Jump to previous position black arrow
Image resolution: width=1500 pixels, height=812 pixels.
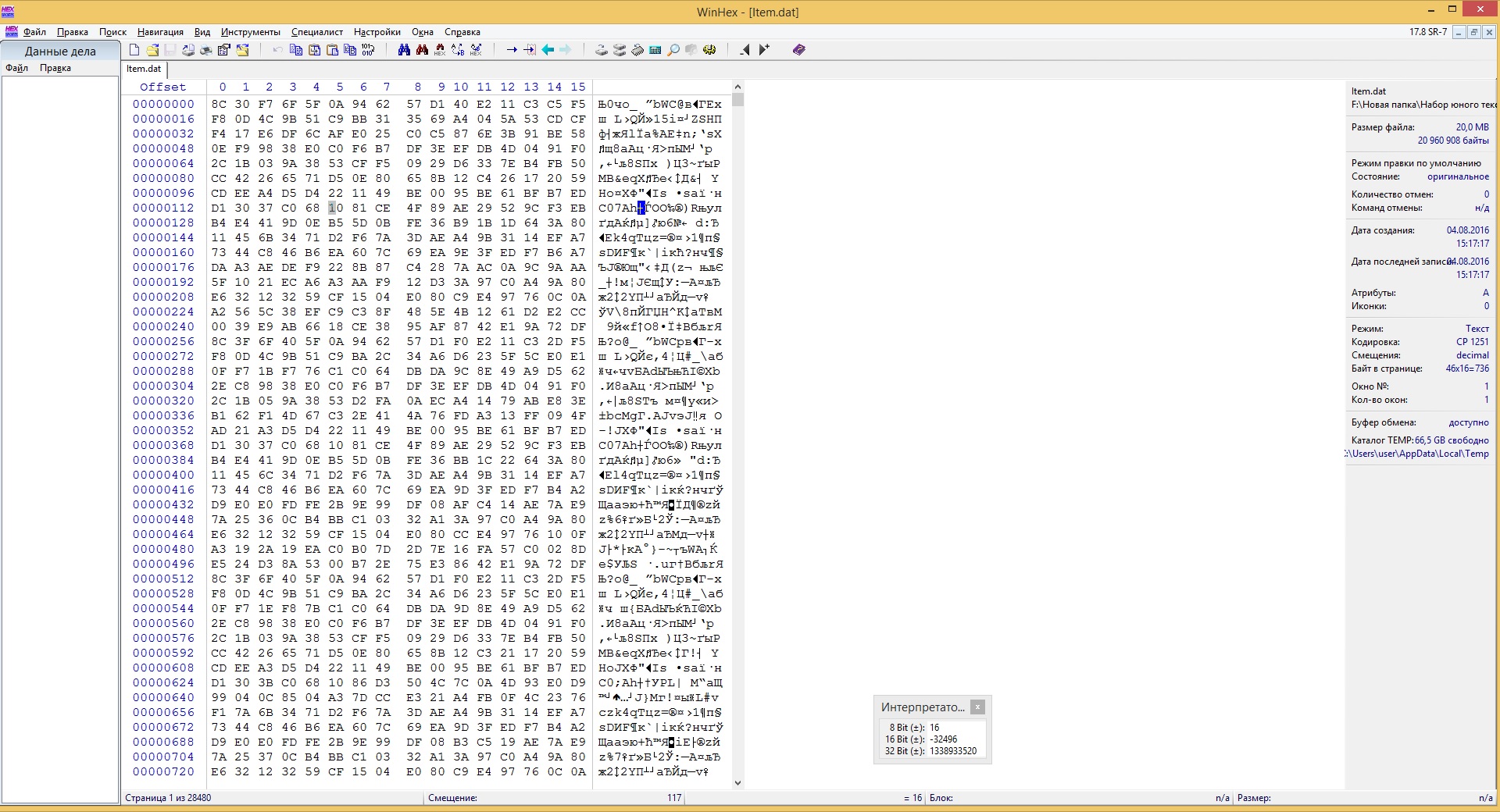click(x=745, y=49)
